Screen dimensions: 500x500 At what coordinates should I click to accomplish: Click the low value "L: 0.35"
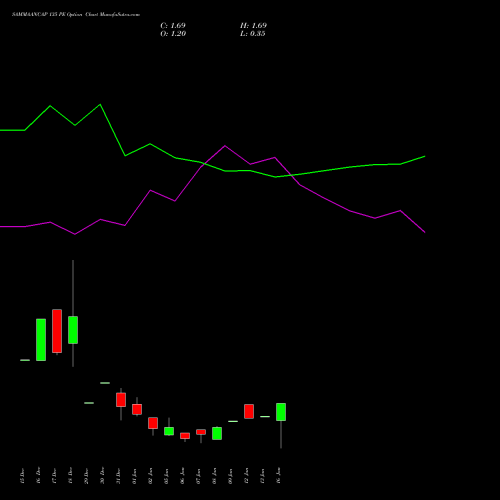(253, 34)
